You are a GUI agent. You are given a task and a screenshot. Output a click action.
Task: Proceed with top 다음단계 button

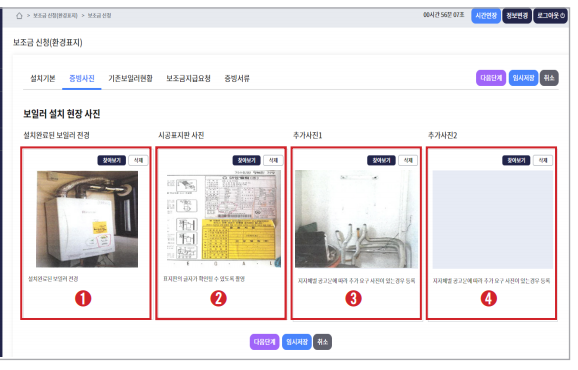point(491,78)
